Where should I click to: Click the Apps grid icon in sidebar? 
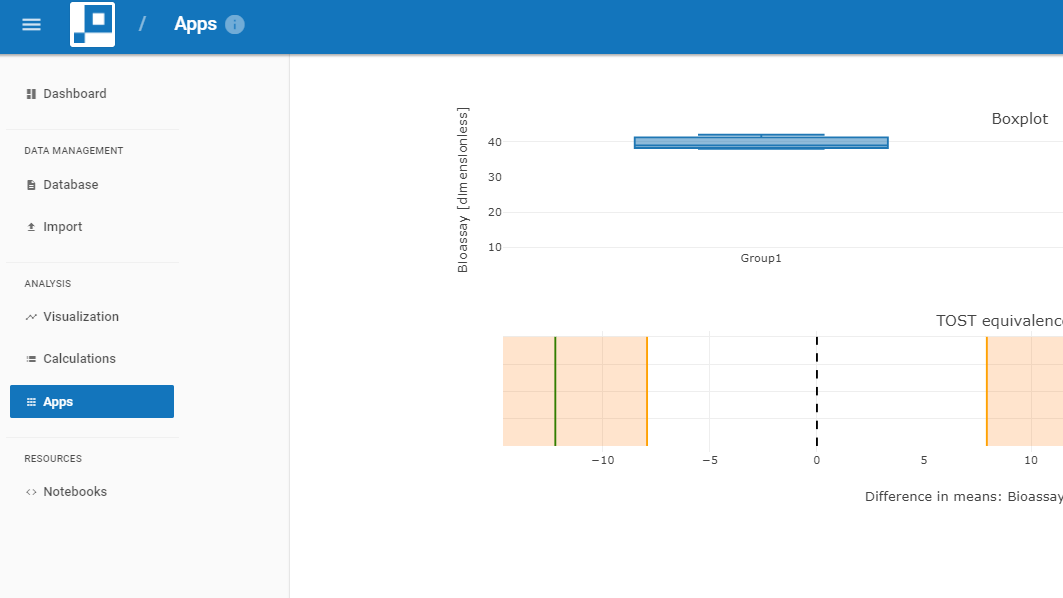31,402
